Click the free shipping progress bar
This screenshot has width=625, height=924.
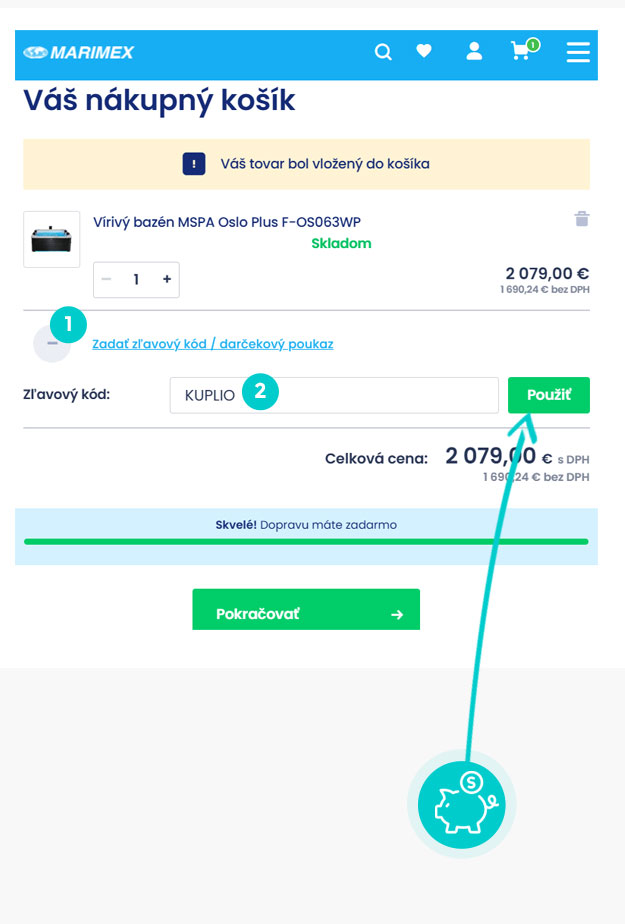[x=306, y=541]
